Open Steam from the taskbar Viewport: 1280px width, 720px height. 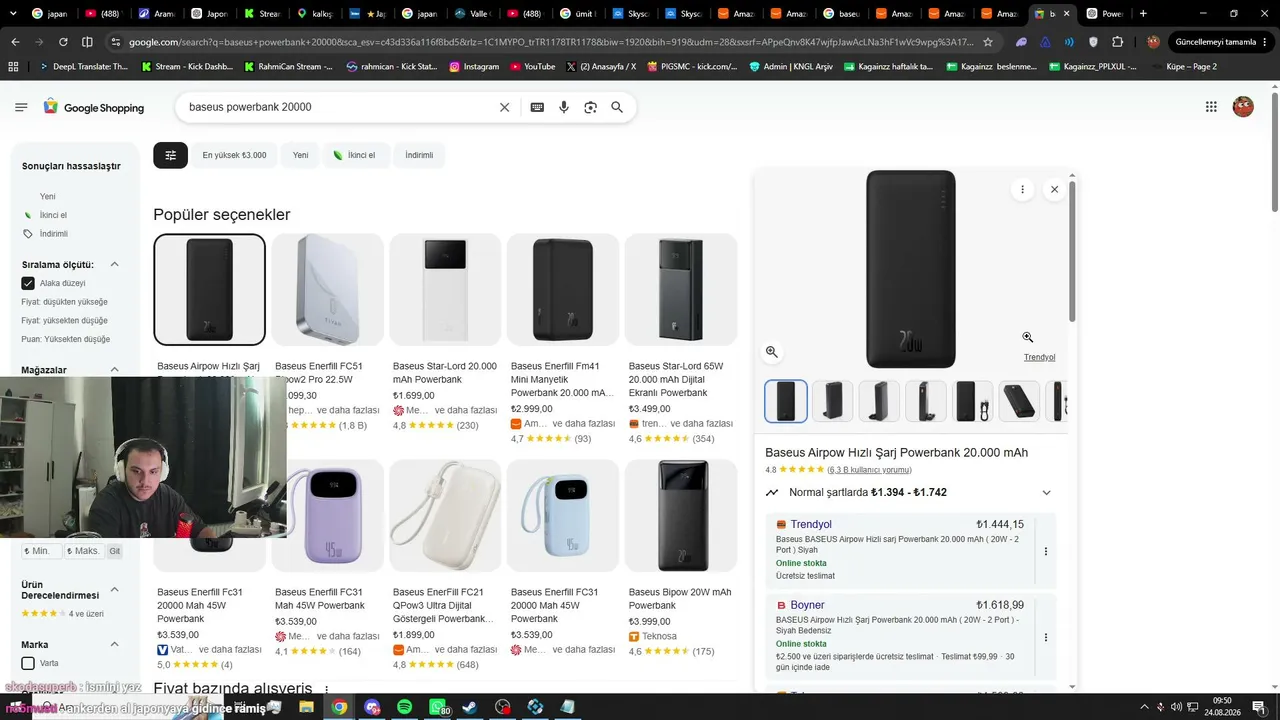click(470, 707)
